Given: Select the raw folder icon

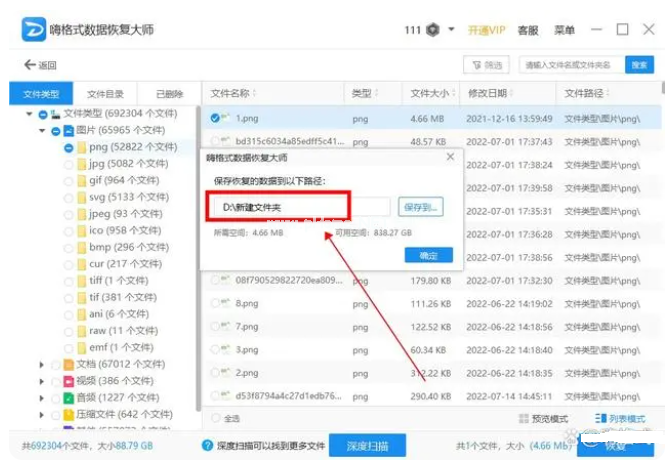Looking at the screenshot, I should [82, 331].
